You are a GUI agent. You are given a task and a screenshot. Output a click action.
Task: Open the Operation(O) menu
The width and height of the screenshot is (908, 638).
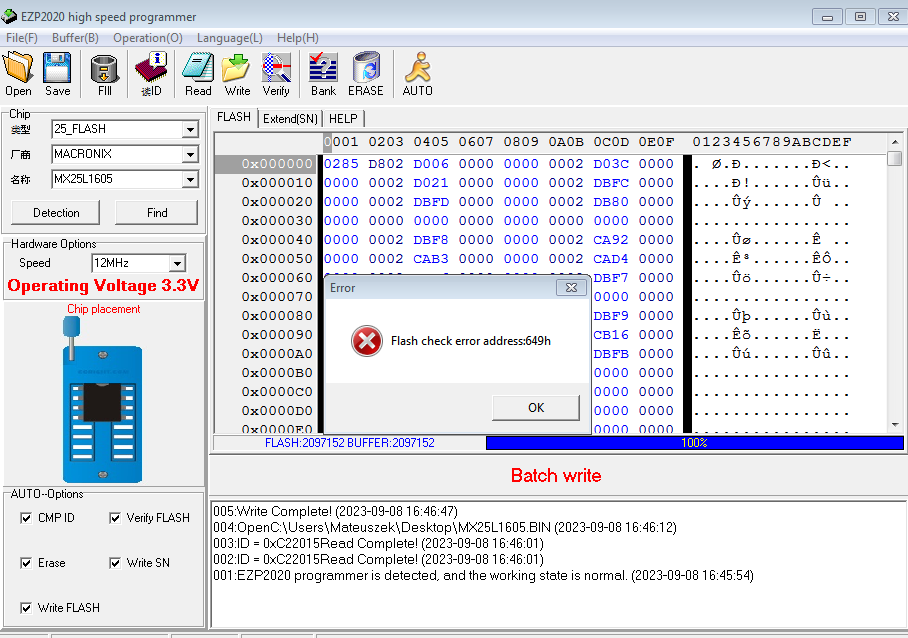(148, 38)
